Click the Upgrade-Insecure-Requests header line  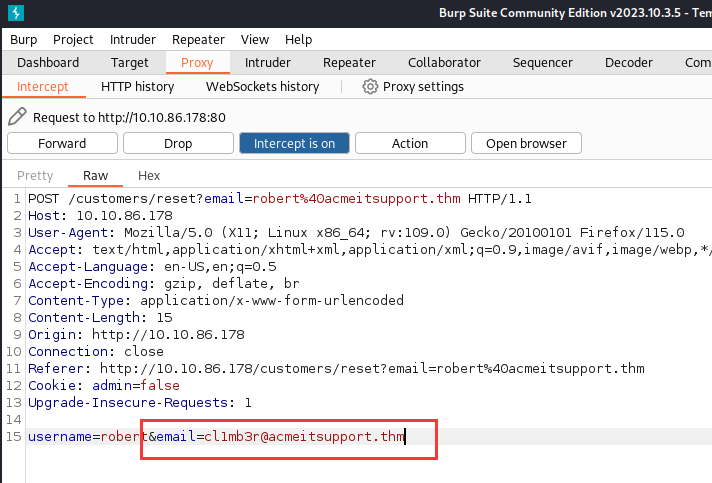pos(139,402)
